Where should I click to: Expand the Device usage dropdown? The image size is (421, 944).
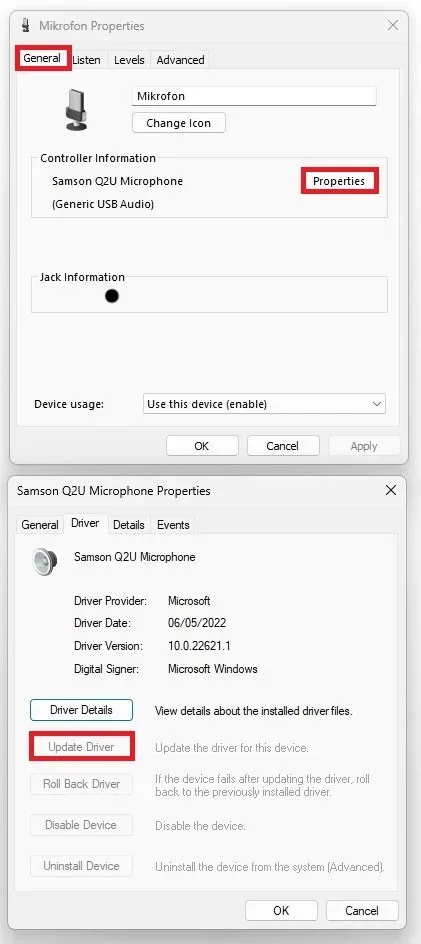pos(264,404)
